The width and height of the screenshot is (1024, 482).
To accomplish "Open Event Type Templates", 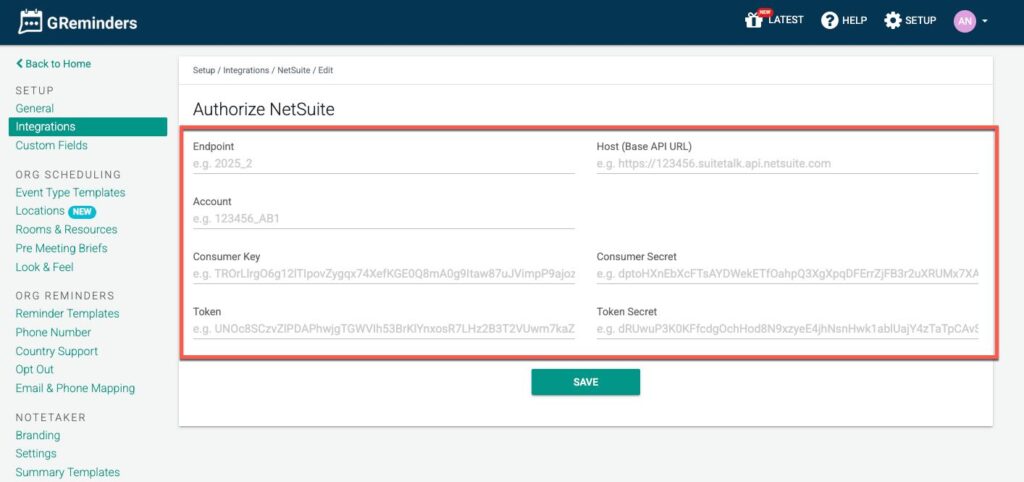I will coord(70,193).
